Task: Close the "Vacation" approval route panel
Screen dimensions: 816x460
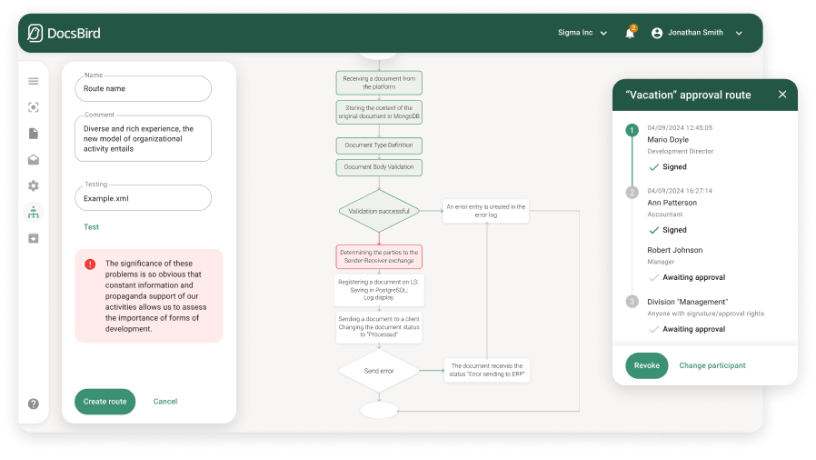Action: (x=782, y=94)
